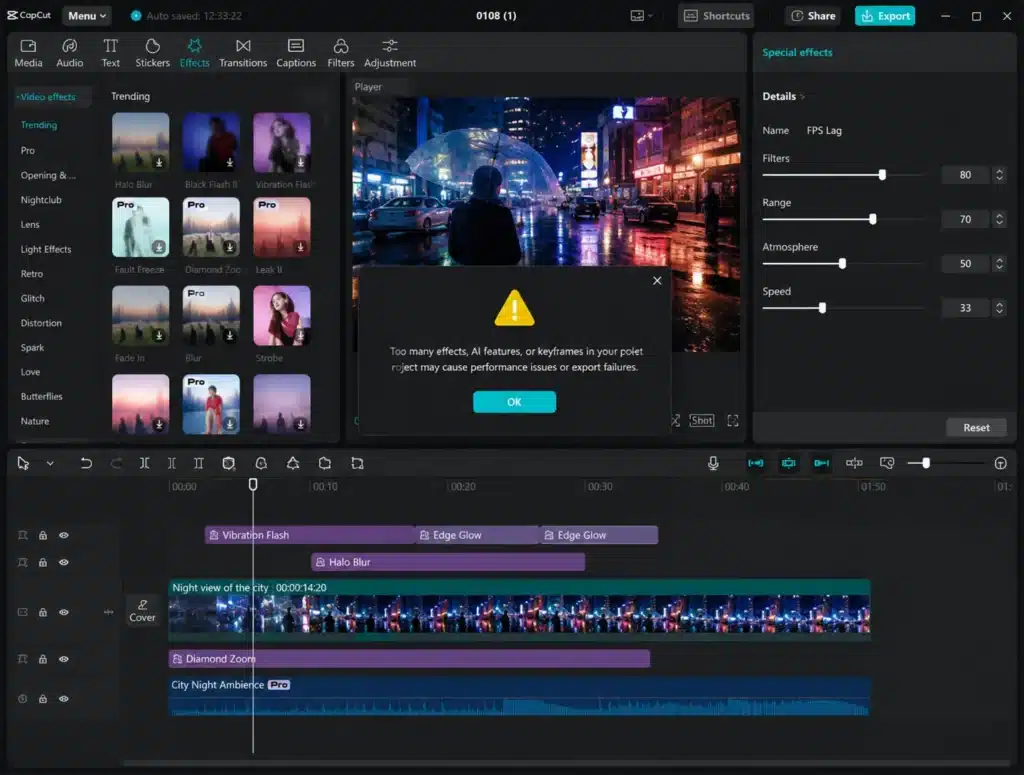
Task: Click the Atmosphere value field showing 50
Action: (x=965, y=264)
